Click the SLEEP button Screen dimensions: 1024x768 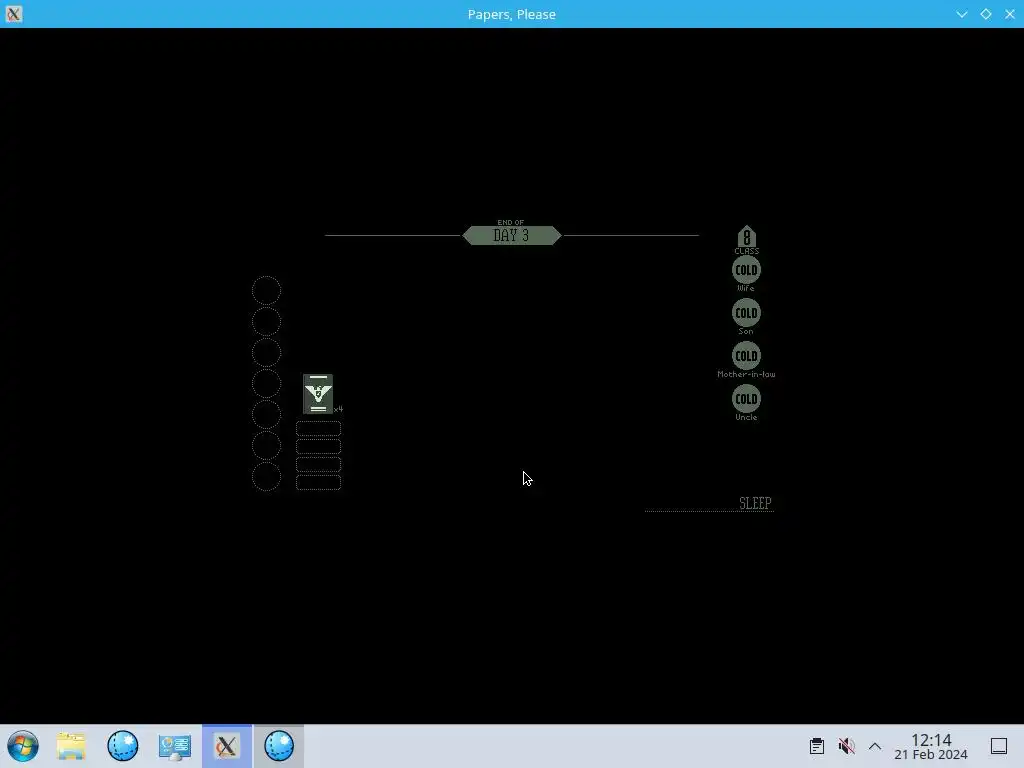pos(755,503)
